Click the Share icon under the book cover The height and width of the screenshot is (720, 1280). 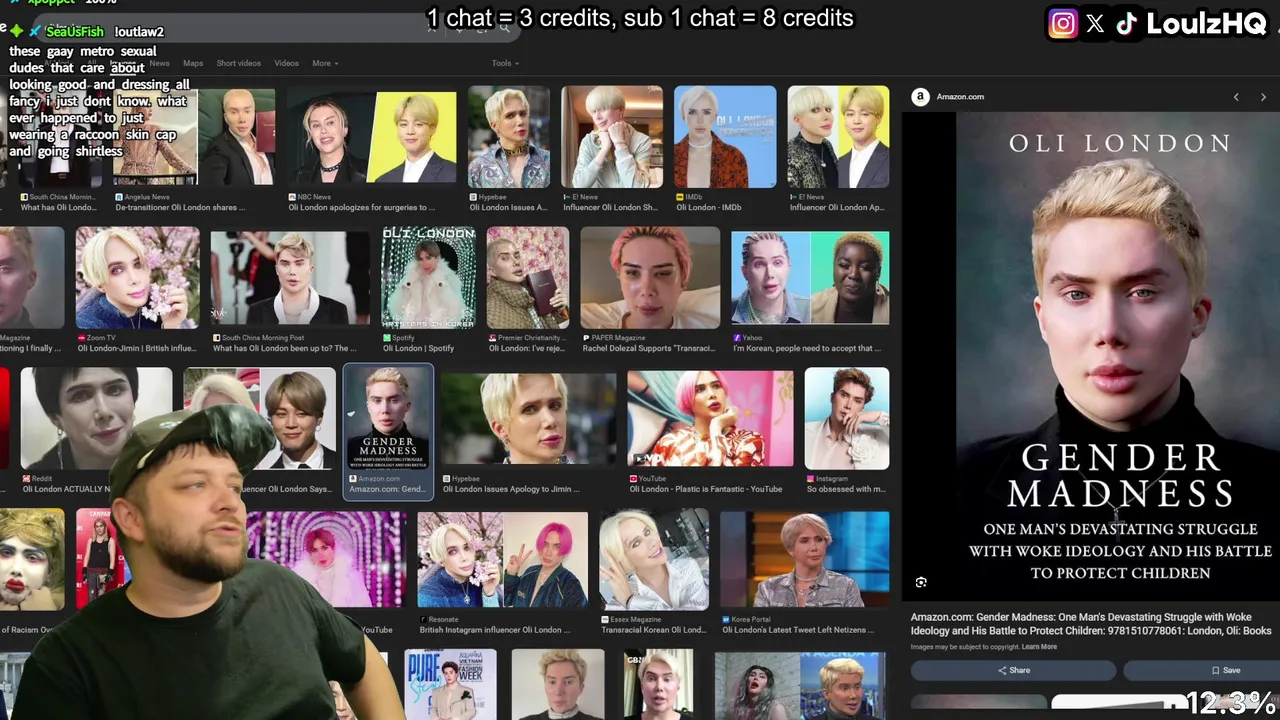pyautogui.click(x=1002, y=670)
